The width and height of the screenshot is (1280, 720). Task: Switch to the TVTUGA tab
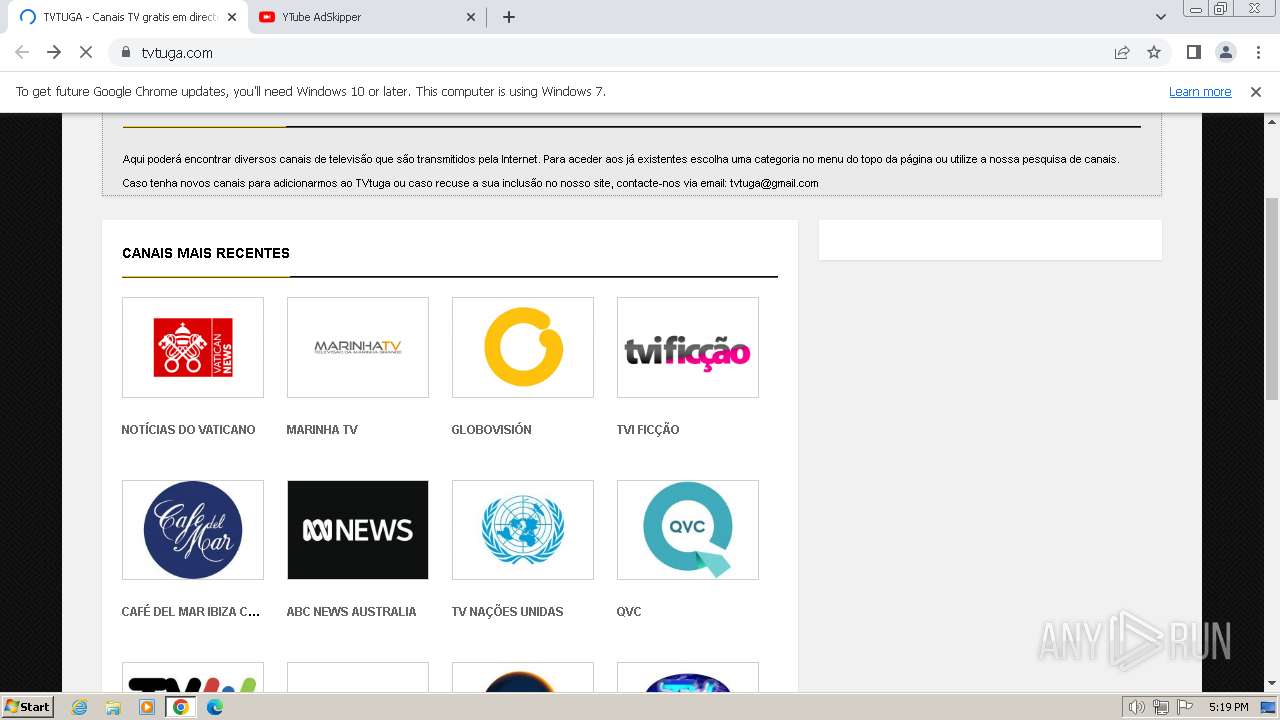[127, 17]
